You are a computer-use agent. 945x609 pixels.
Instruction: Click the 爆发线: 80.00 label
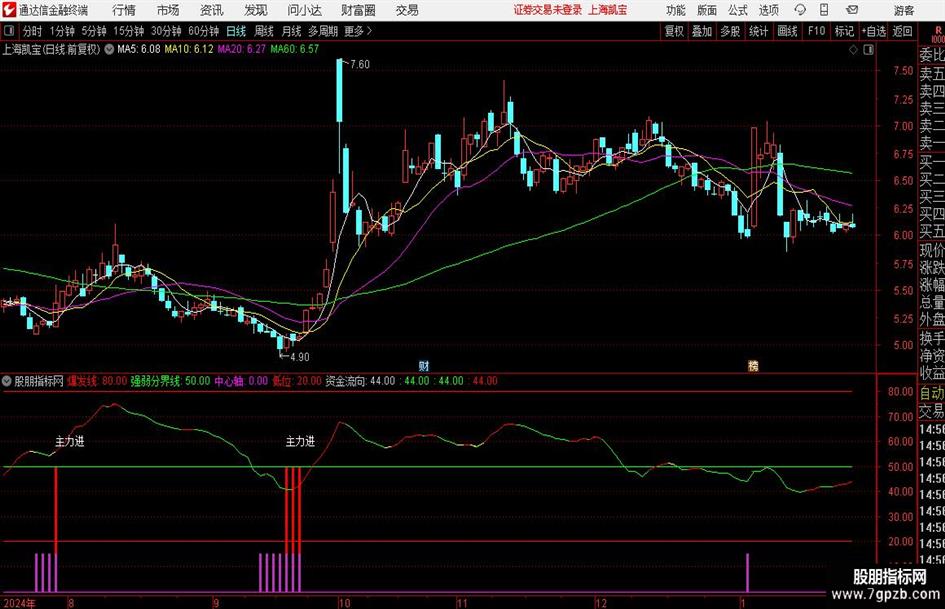96,381
